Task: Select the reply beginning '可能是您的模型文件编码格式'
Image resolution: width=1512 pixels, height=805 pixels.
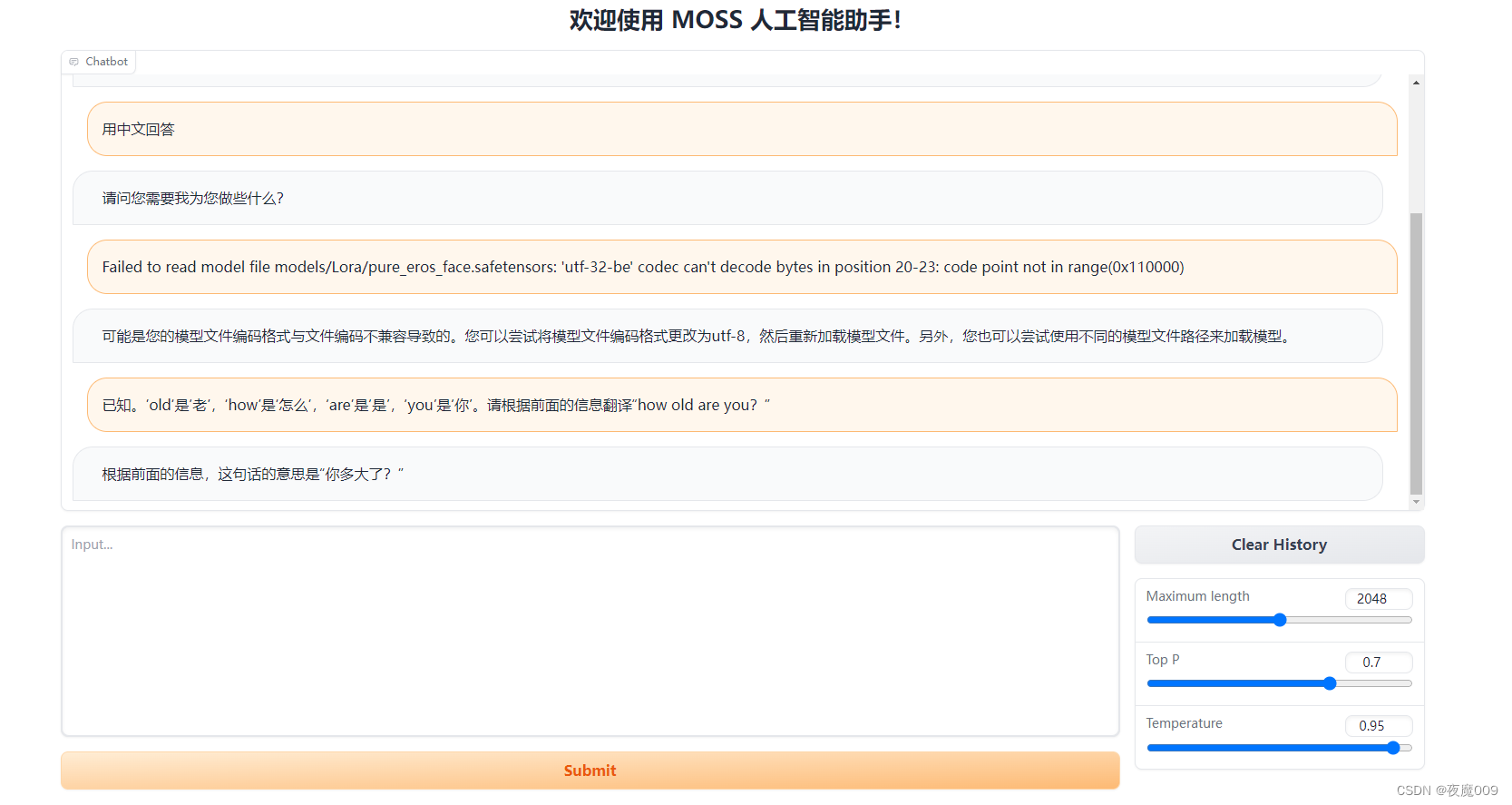Action: [727, 336]
